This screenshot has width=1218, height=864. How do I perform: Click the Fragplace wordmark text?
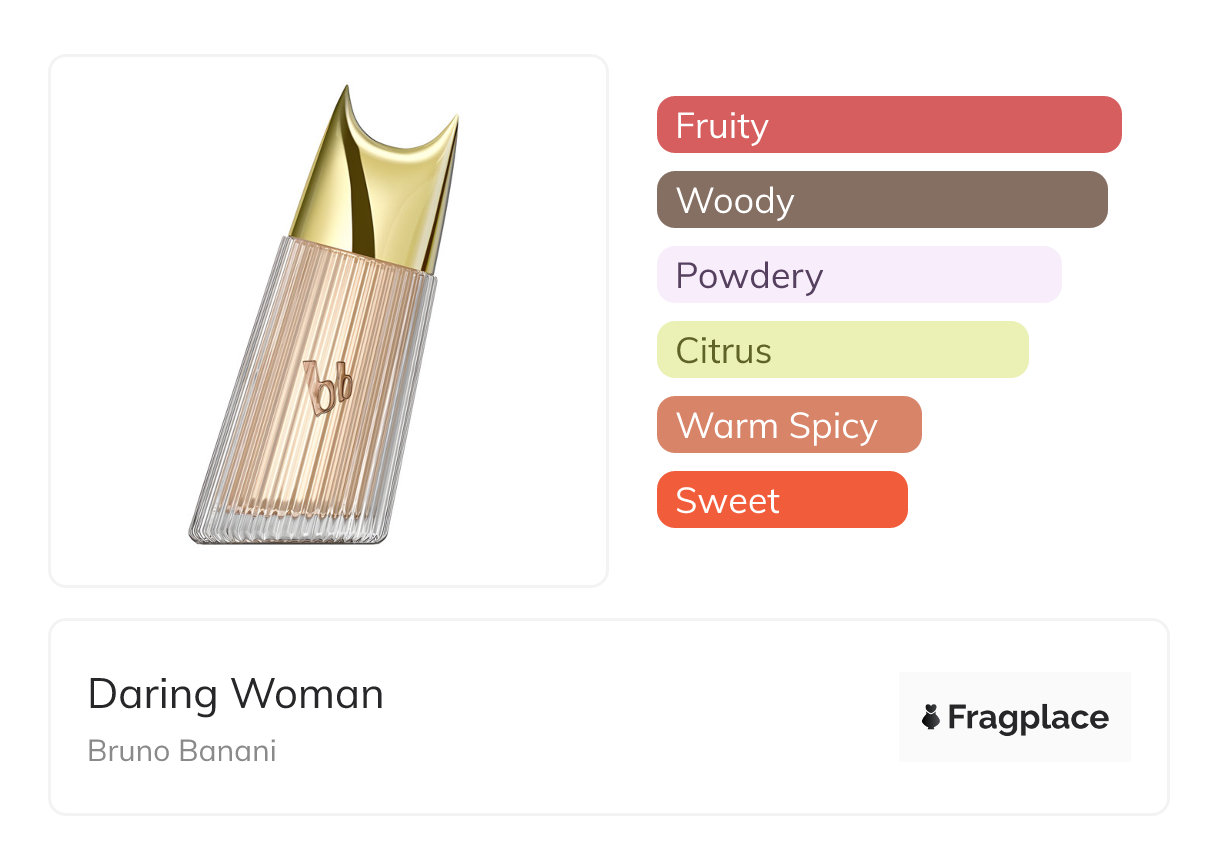click(x=1028, y=717)
